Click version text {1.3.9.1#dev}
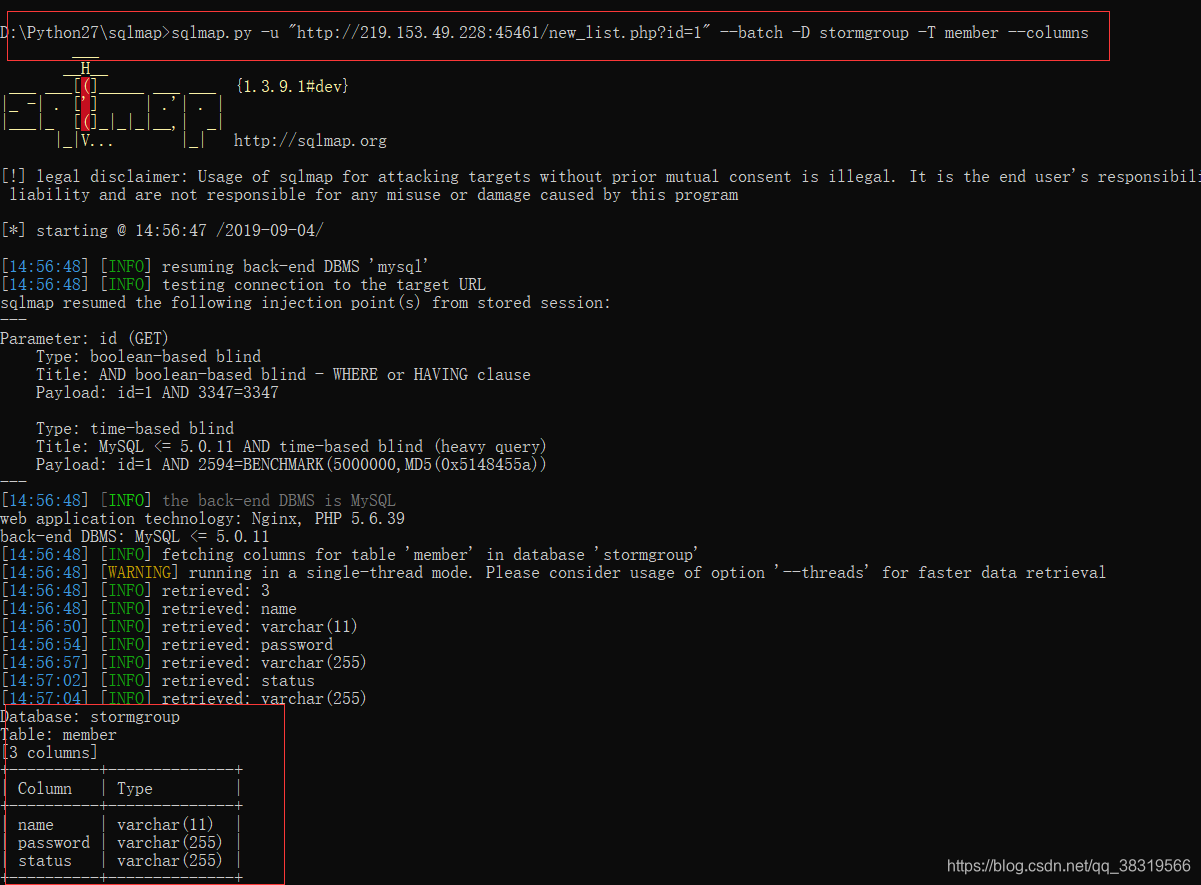The image size is (1201, 885). tap(292, 87)
